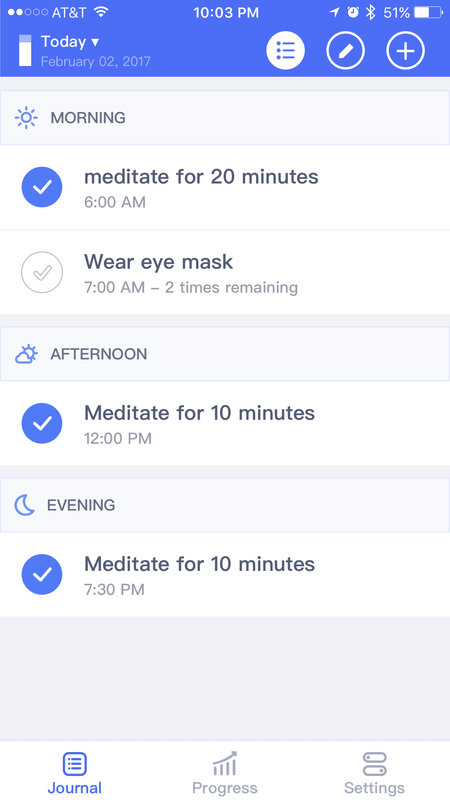Tap the sun icon in Morning header
This screenshot has height=800, width=450.
click(x=26, y=118)
